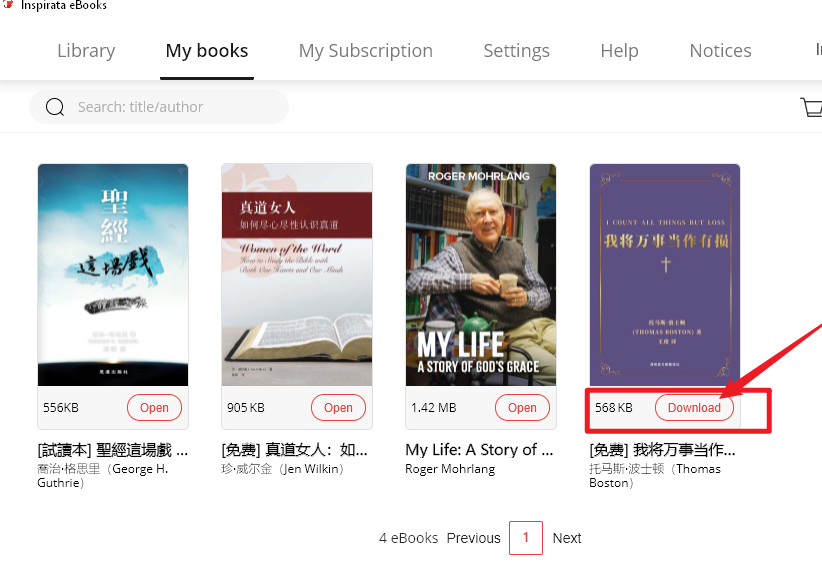Click the title 'My Life: A Story of ...'
The image size is (822, 567).
[479, 450]
